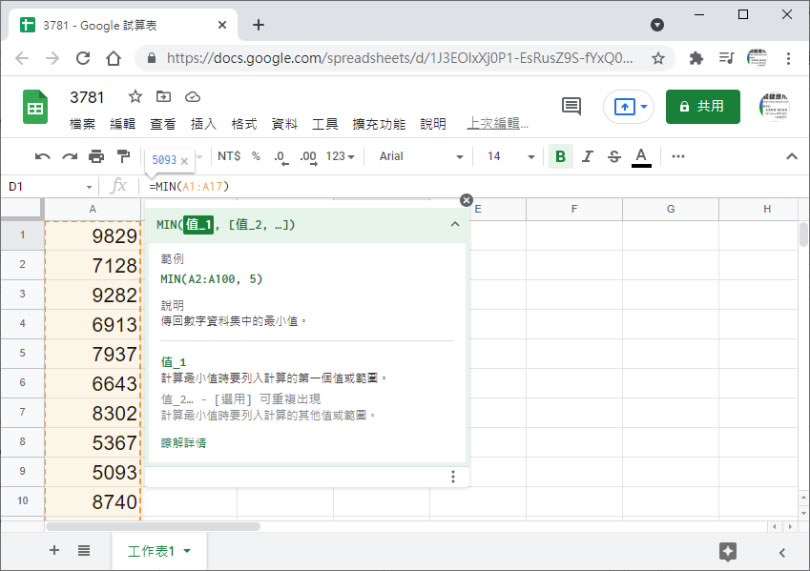
Task: Open the Chrome three-dot menu
Action: pos(788,58)
